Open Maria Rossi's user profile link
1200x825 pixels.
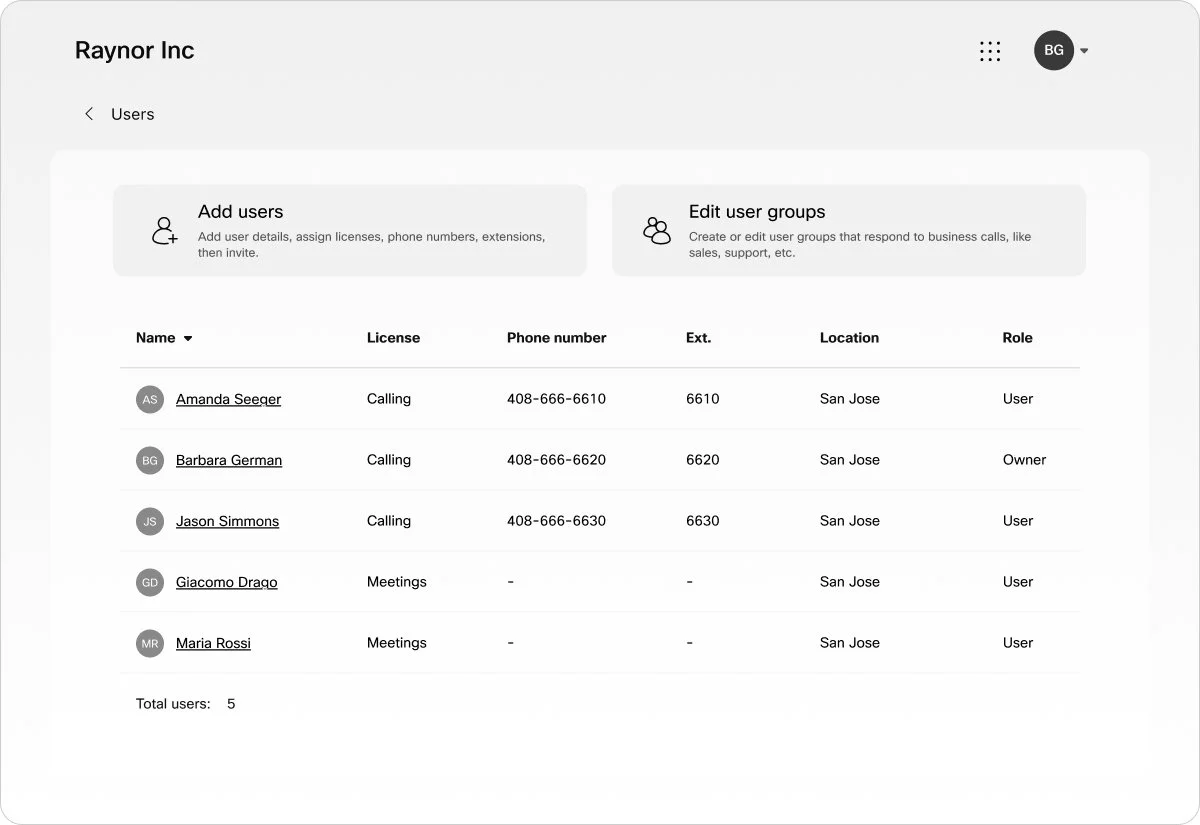(213, 643)
